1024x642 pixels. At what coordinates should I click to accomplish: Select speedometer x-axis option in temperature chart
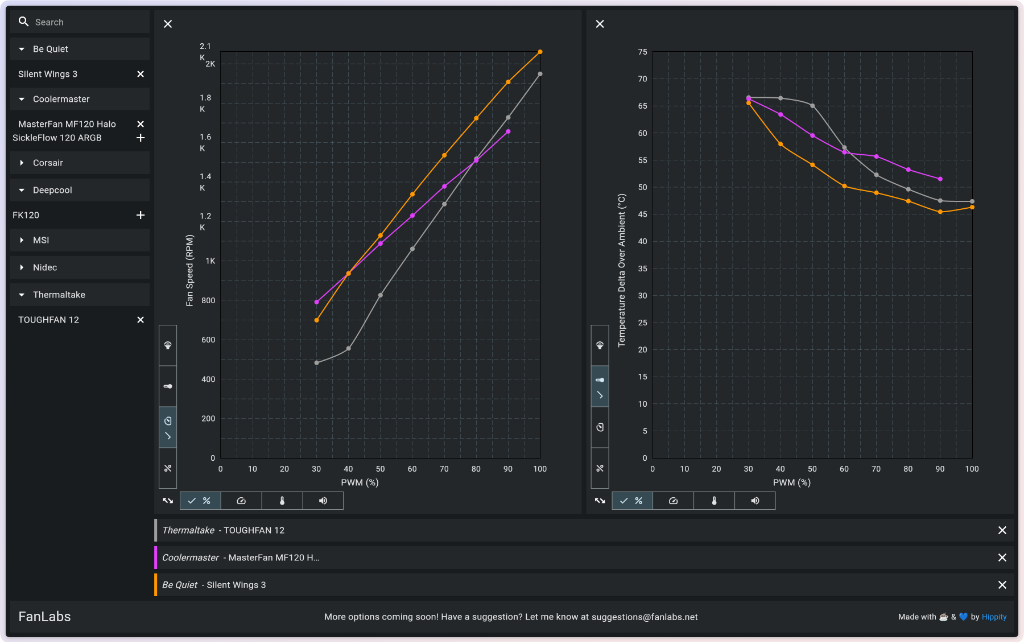pos(673,501)
